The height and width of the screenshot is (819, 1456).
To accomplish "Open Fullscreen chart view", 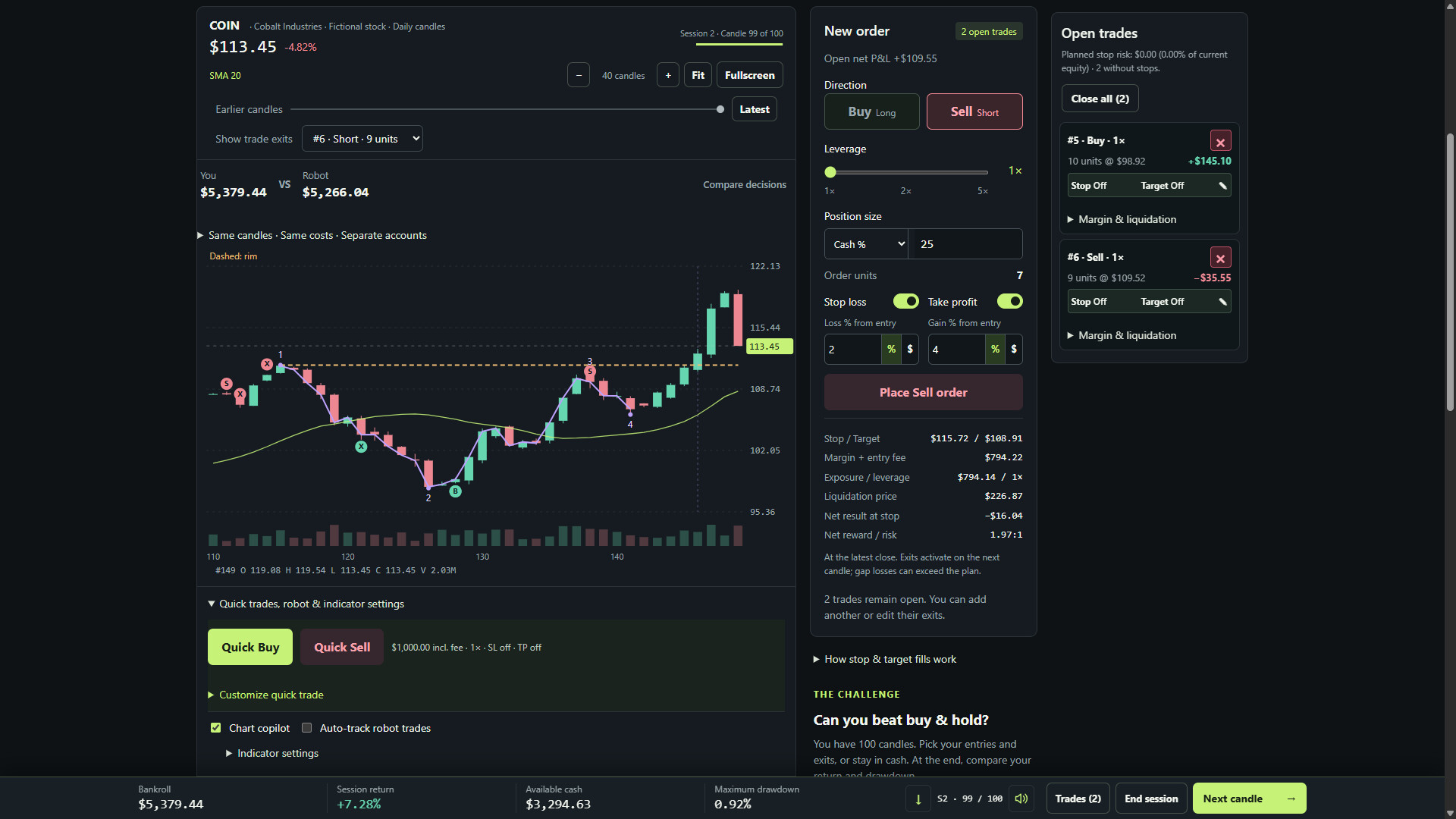I will [x=749, y=75].
